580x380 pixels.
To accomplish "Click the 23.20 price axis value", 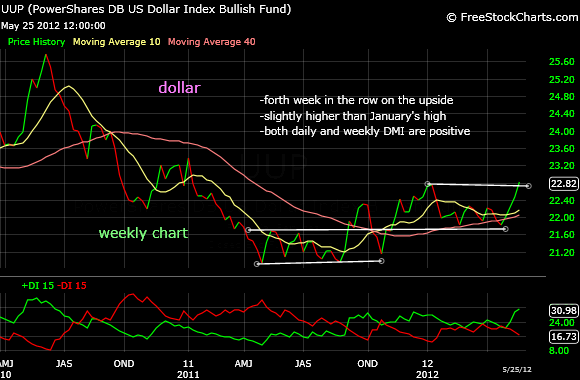I will pos(562,165).
